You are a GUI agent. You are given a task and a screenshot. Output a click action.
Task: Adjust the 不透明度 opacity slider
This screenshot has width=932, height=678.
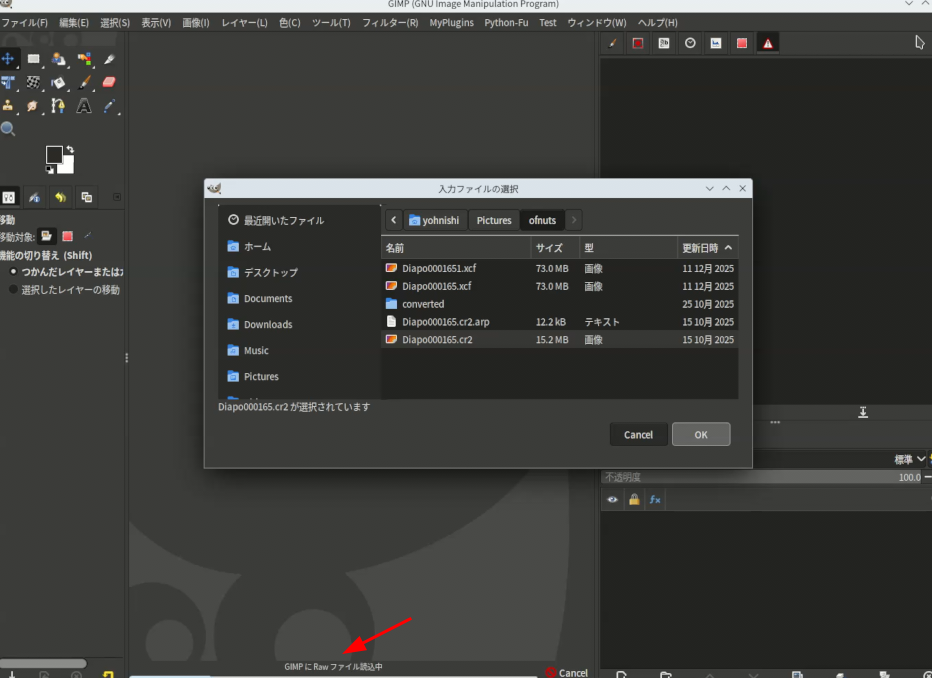pos(763,477)
